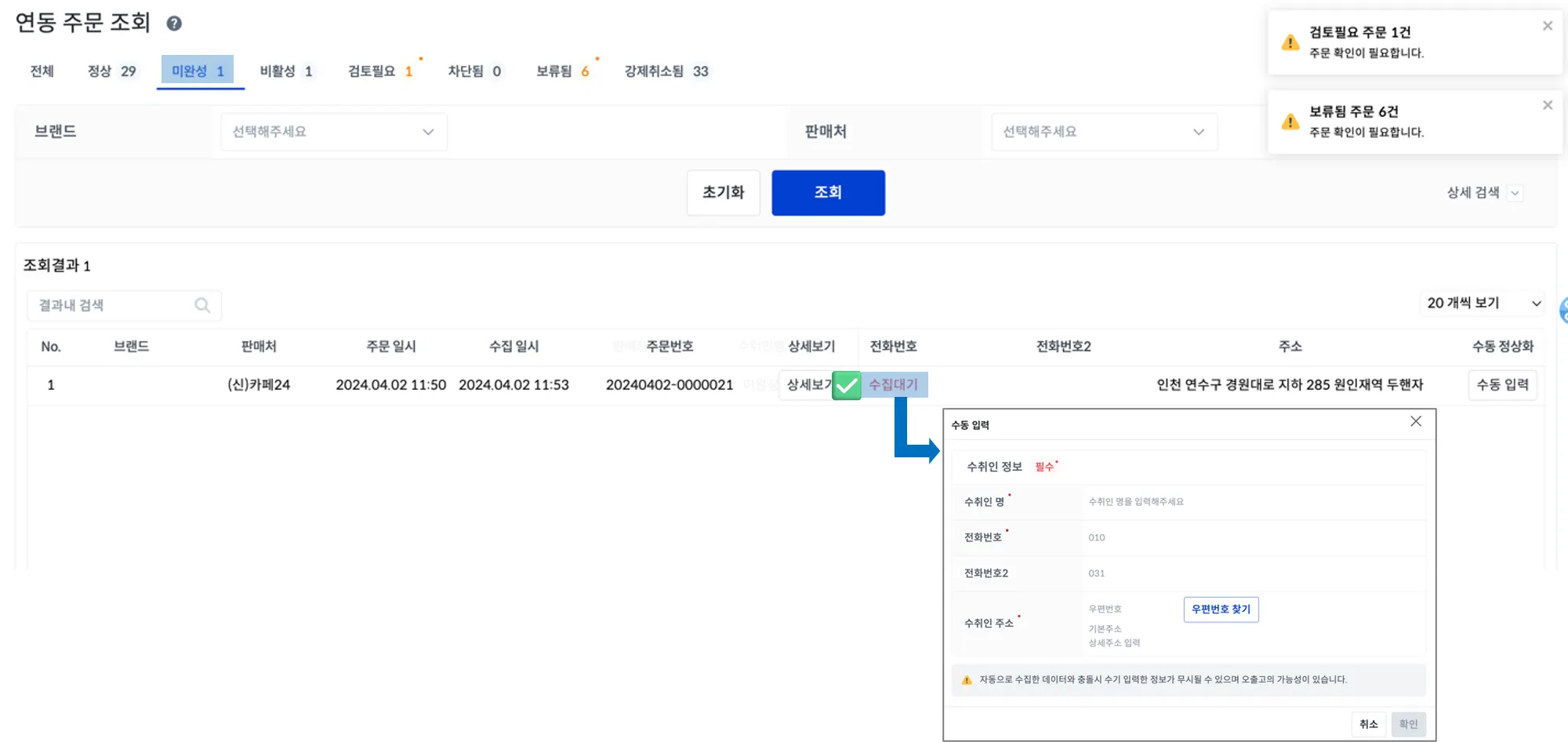Click 수동 입력 button in the order row

click(x=1502, y=385)
